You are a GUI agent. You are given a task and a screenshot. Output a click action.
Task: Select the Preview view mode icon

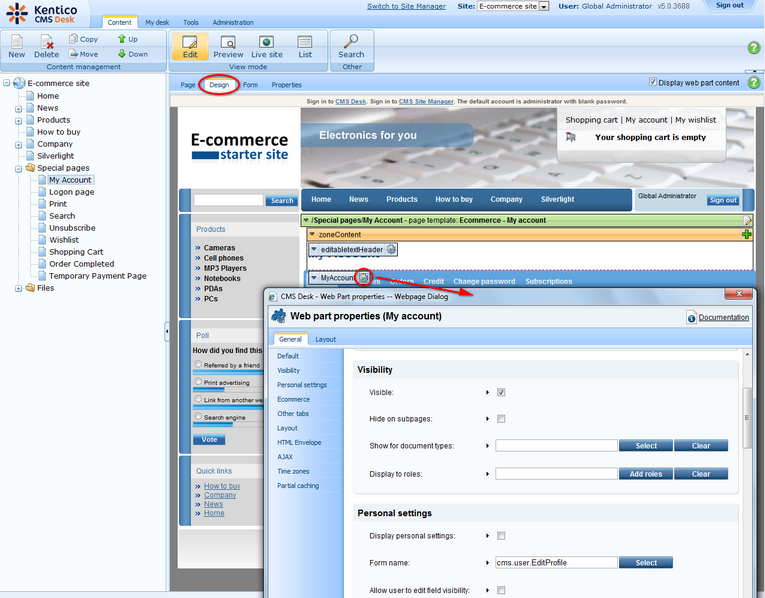(x=228, y=42)
